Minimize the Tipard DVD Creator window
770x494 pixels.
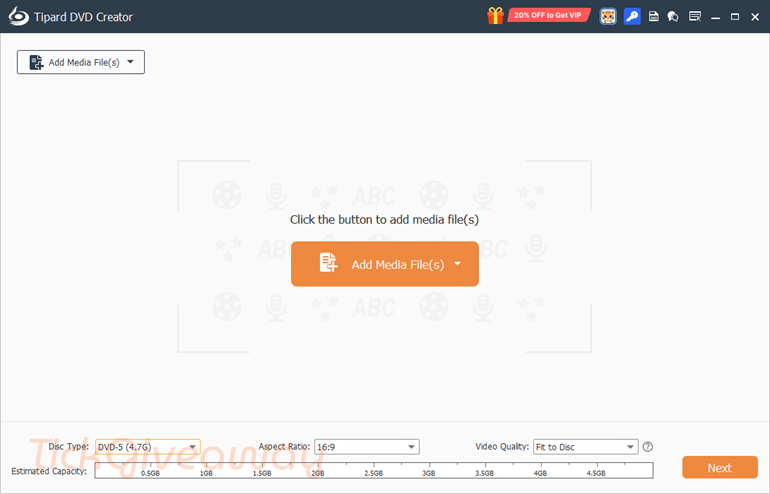click(715, 17)
